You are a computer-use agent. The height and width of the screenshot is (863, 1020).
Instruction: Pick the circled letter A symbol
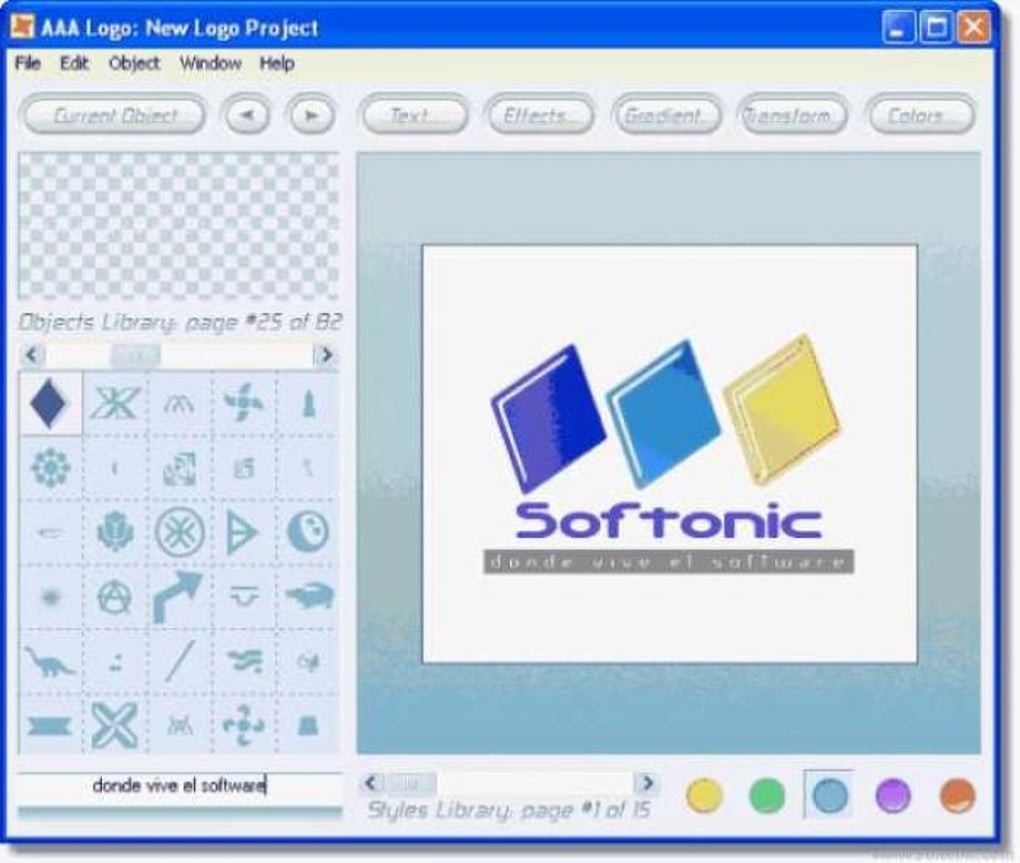point(114,597)
